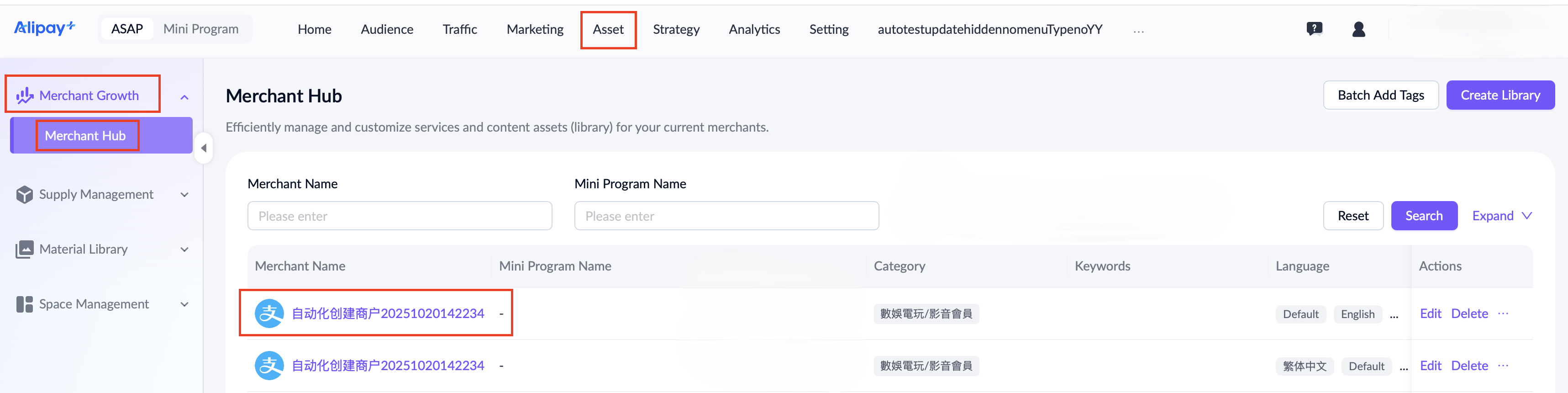
Task: Switch to Mini Program mode
Action: point(201,29)
